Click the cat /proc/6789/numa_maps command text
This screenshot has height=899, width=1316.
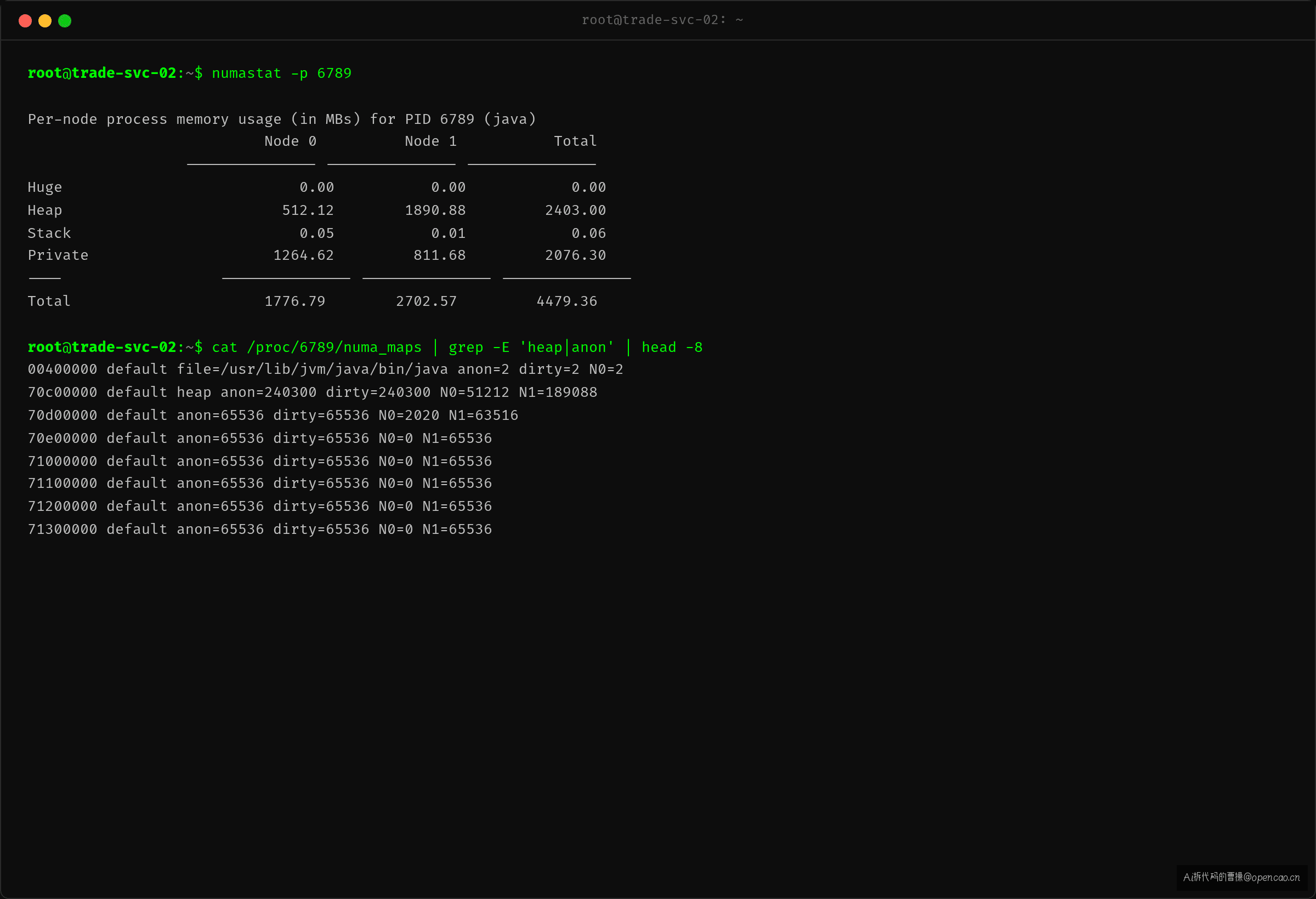pyautogui.click(x=316, y=348)
